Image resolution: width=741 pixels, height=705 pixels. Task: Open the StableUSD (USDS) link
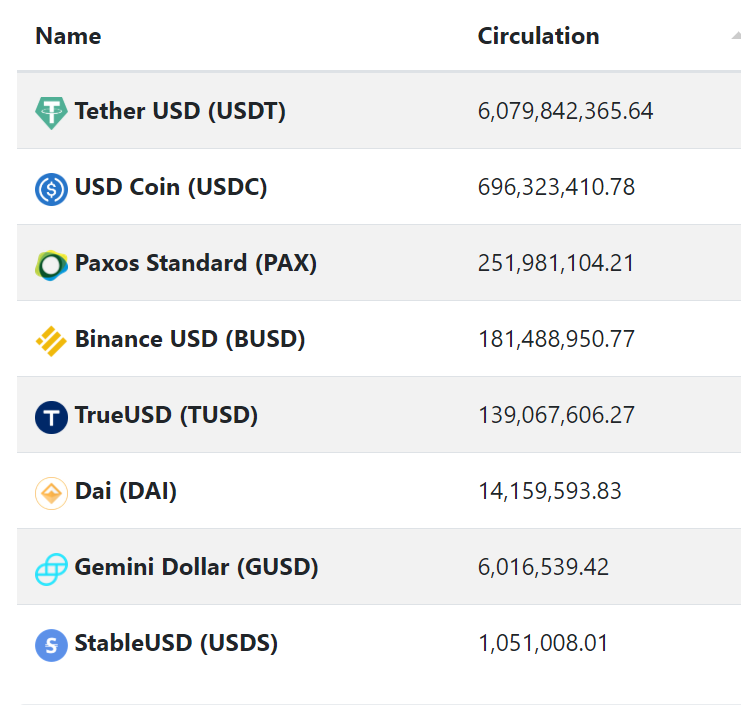[x=176, y=643]
